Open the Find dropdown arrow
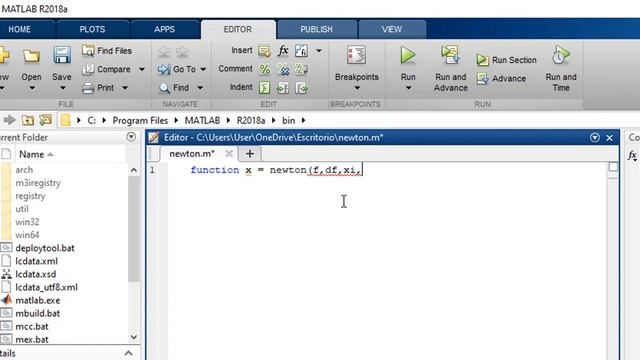This screenshot has width=640, height=360. (x=200, y=88)
